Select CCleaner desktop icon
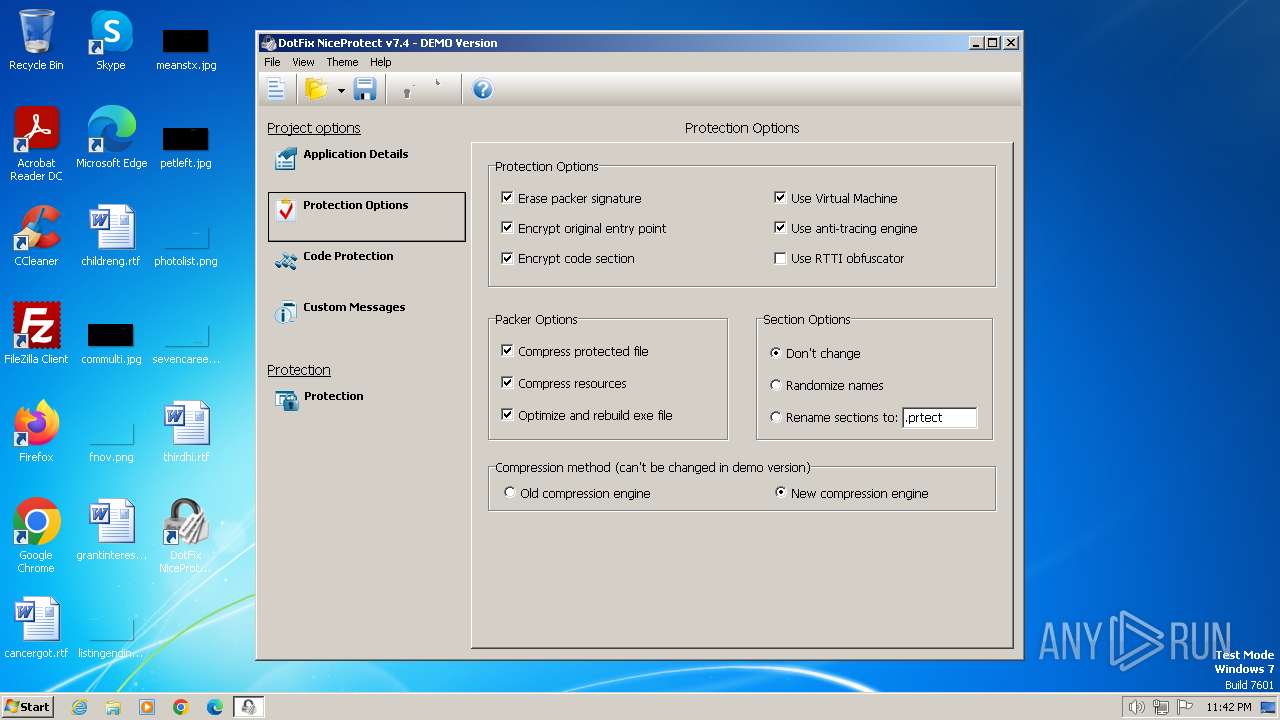 point(36,236)
